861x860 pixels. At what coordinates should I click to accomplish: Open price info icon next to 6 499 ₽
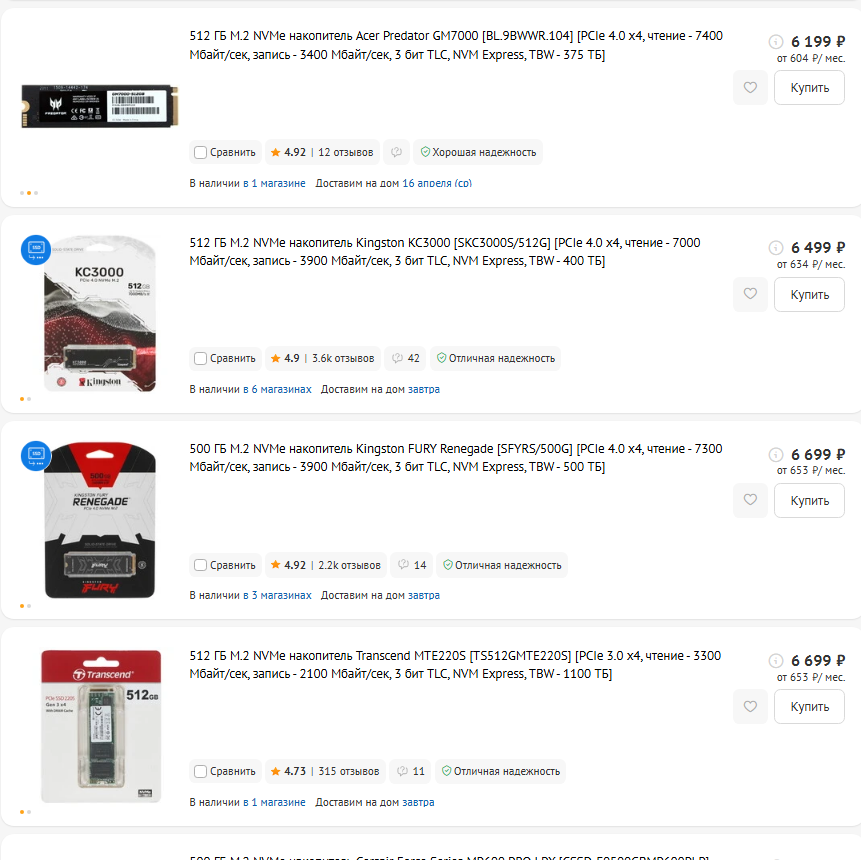point(775,248)
